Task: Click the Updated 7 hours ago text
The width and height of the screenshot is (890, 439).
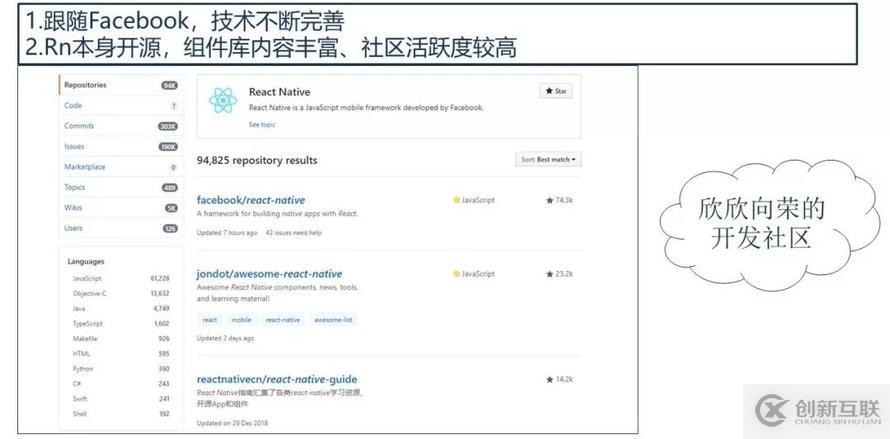Action: (227, 233)
